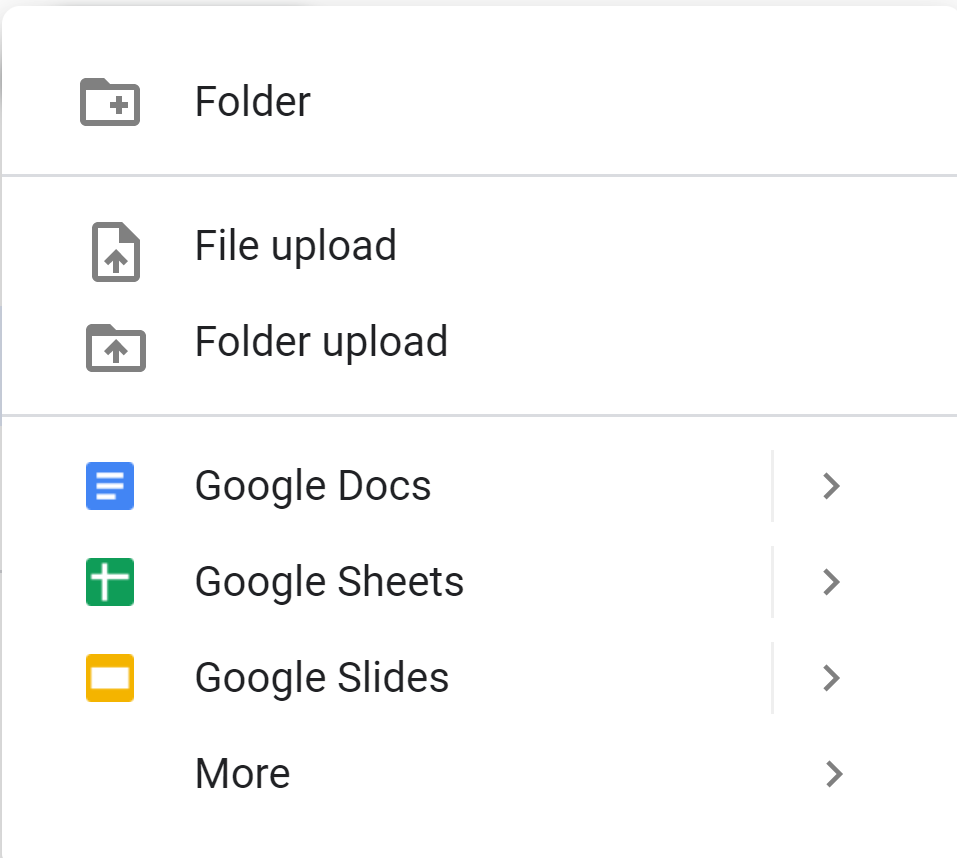Image resolution: width=957 pixels, height=858 pixels.
Task: Click the green Google Sheets icon
Action: (110, 582)
